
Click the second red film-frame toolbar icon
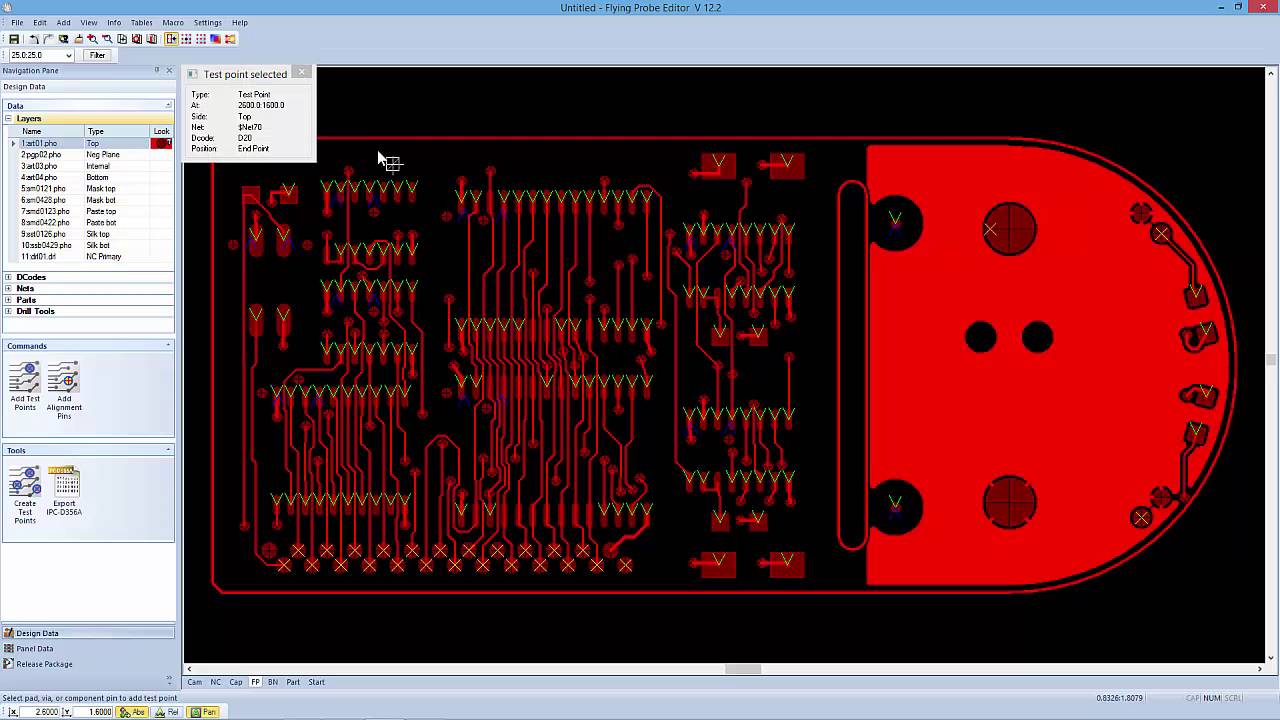coord(152,39)
